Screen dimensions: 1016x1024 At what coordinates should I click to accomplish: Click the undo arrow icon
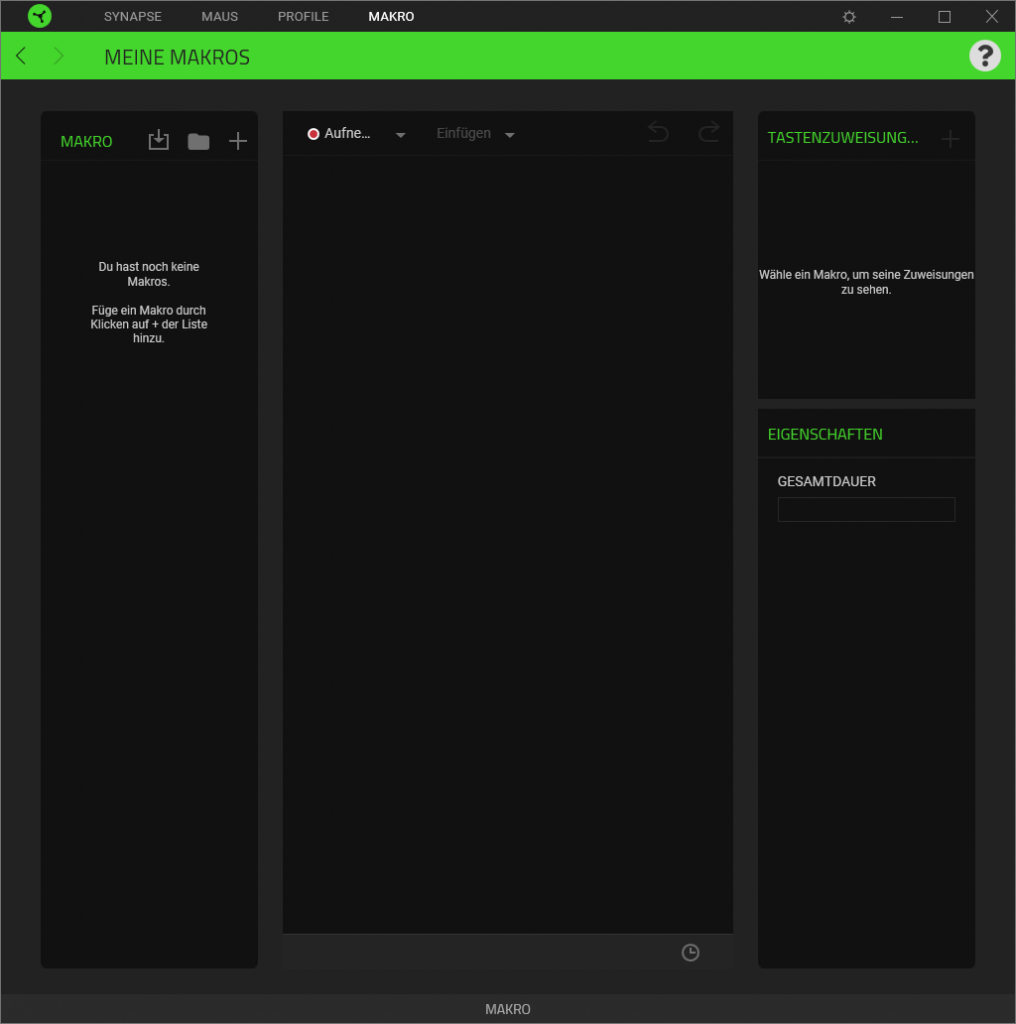[658, 133]
